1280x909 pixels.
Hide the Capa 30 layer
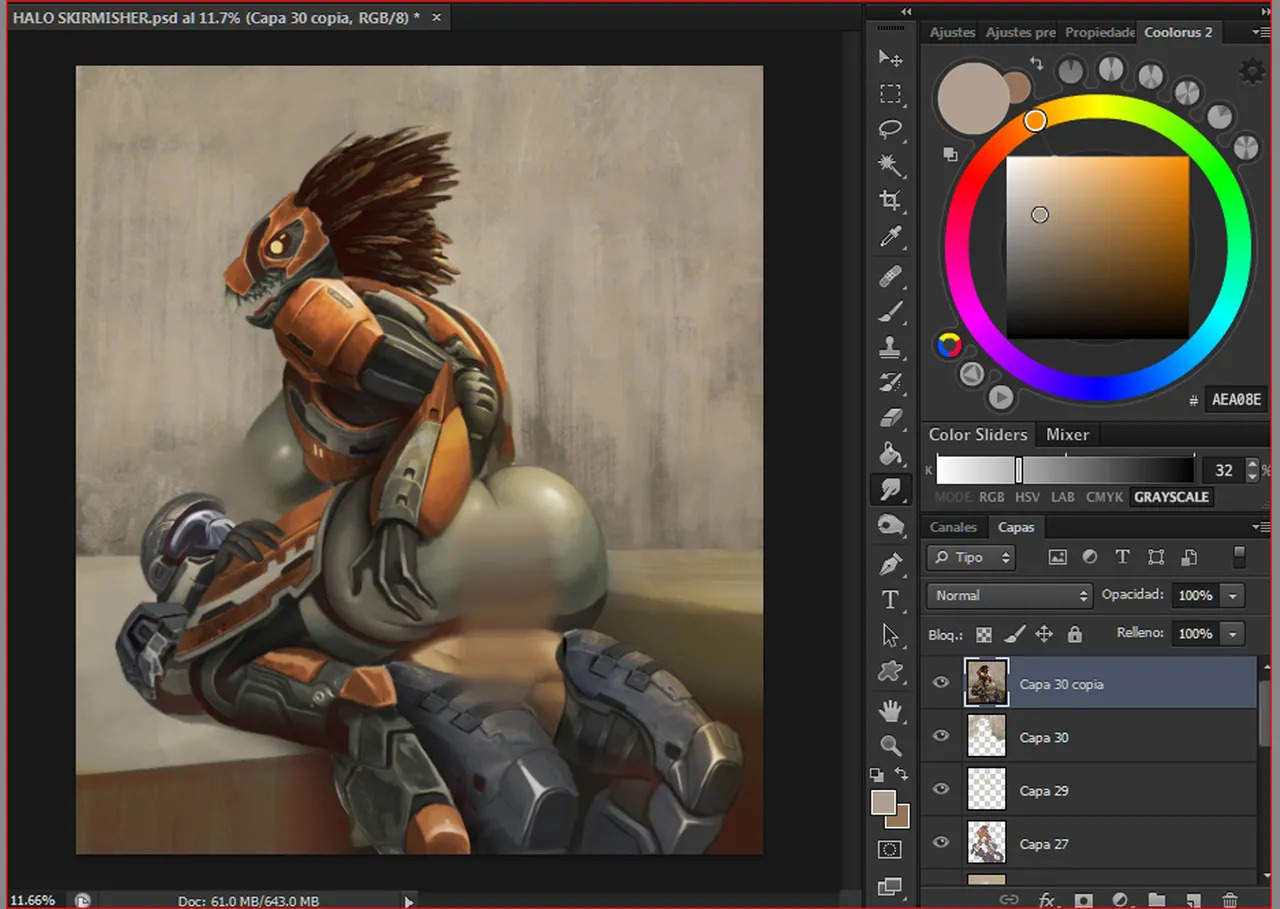click(940, 736)
